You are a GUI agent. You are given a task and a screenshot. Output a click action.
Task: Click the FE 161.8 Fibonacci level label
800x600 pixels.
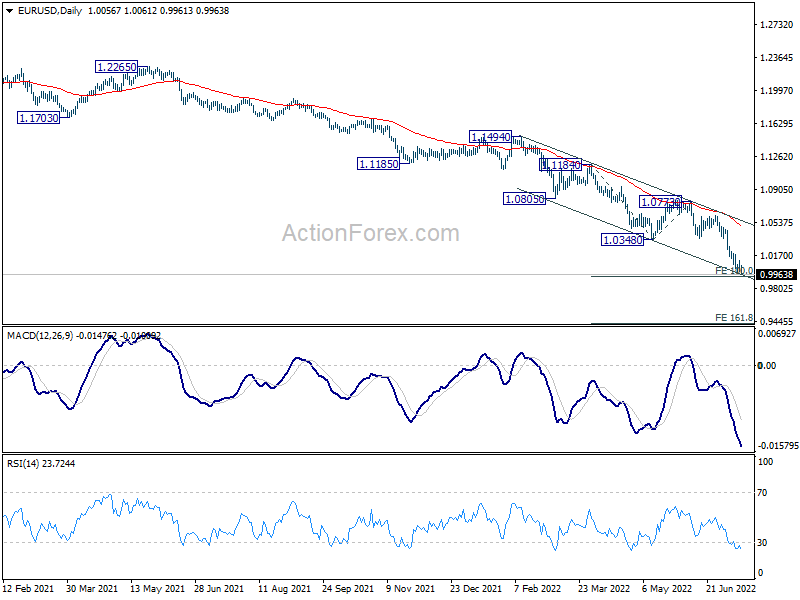tap(734, 317)
